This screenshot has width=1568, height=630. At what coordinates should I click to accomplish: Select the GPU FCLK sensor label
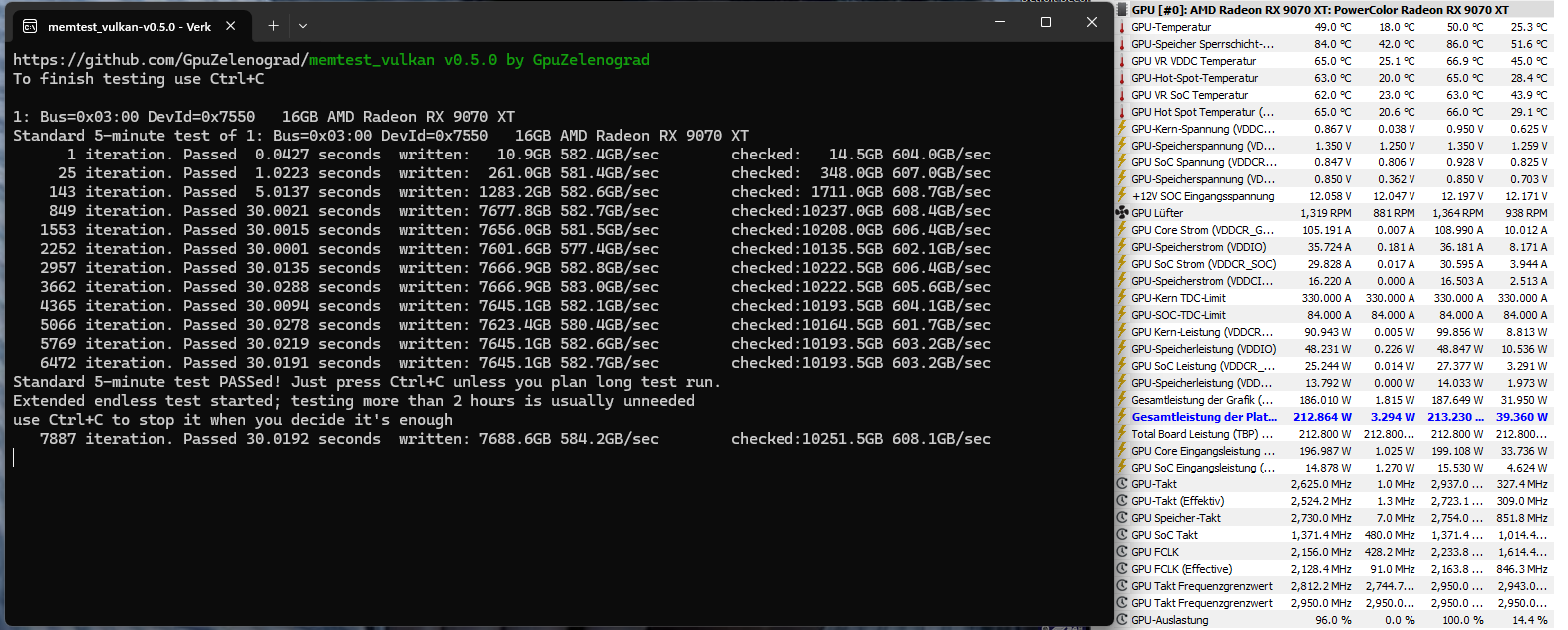(1155, 552)
